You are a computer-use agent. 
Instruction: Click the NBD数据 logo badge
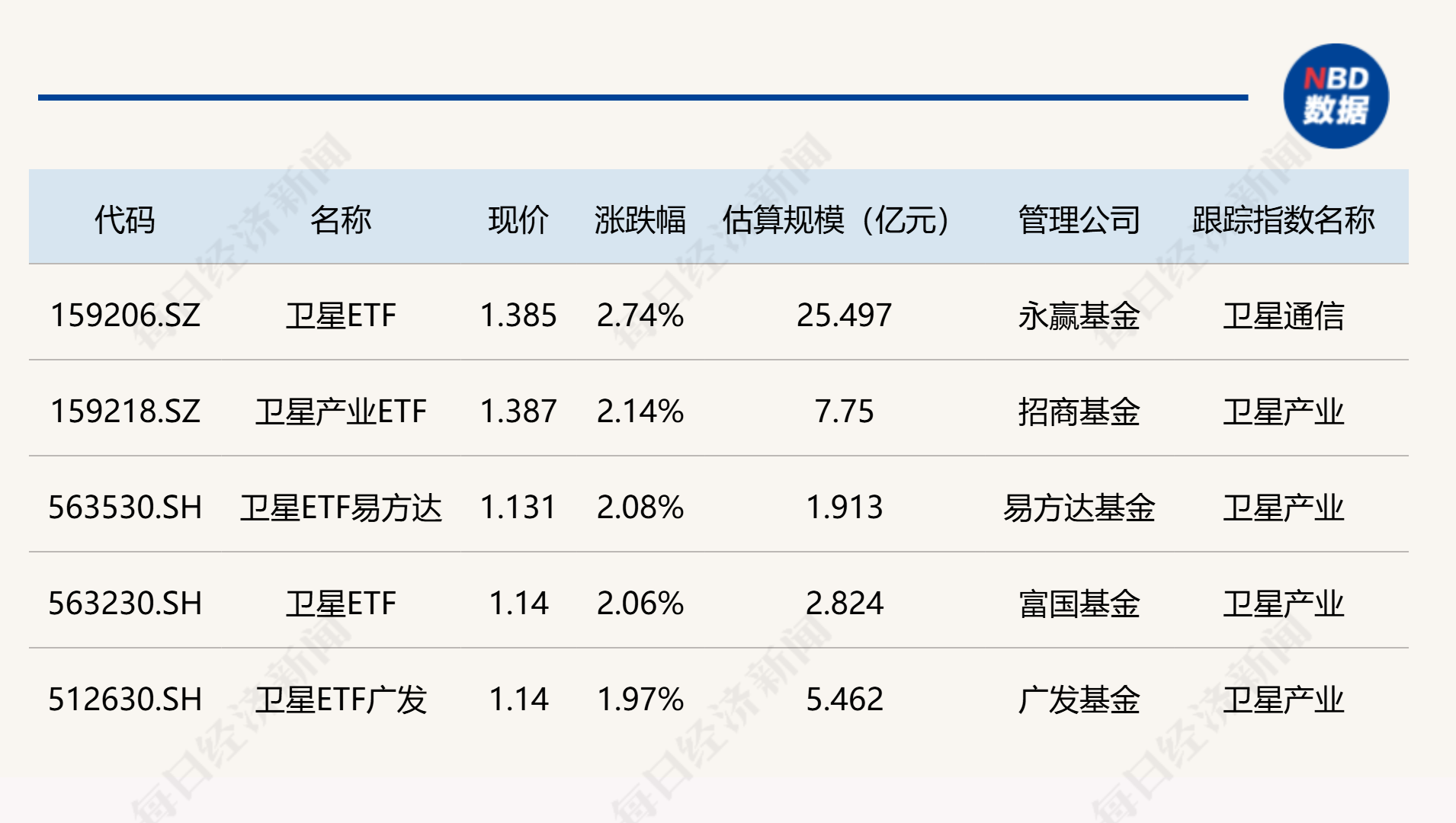pyautogui.click(x=1336, y=96)
